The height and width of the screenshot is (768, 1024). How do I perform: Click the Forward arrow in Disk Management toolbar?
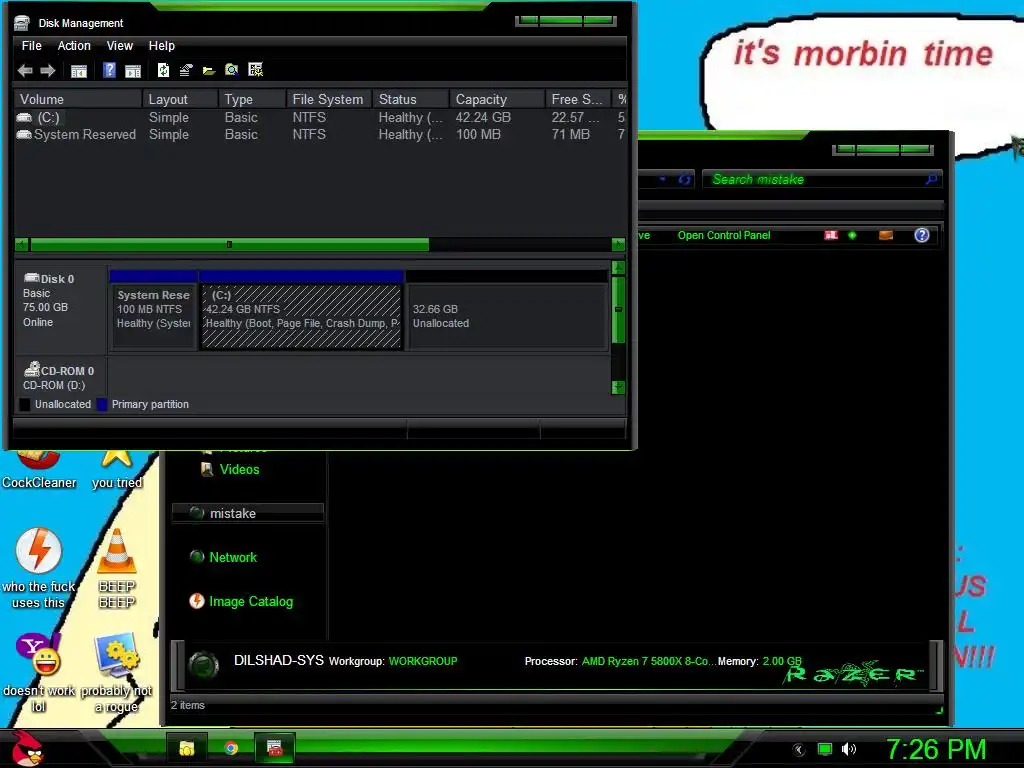(48, 71)
